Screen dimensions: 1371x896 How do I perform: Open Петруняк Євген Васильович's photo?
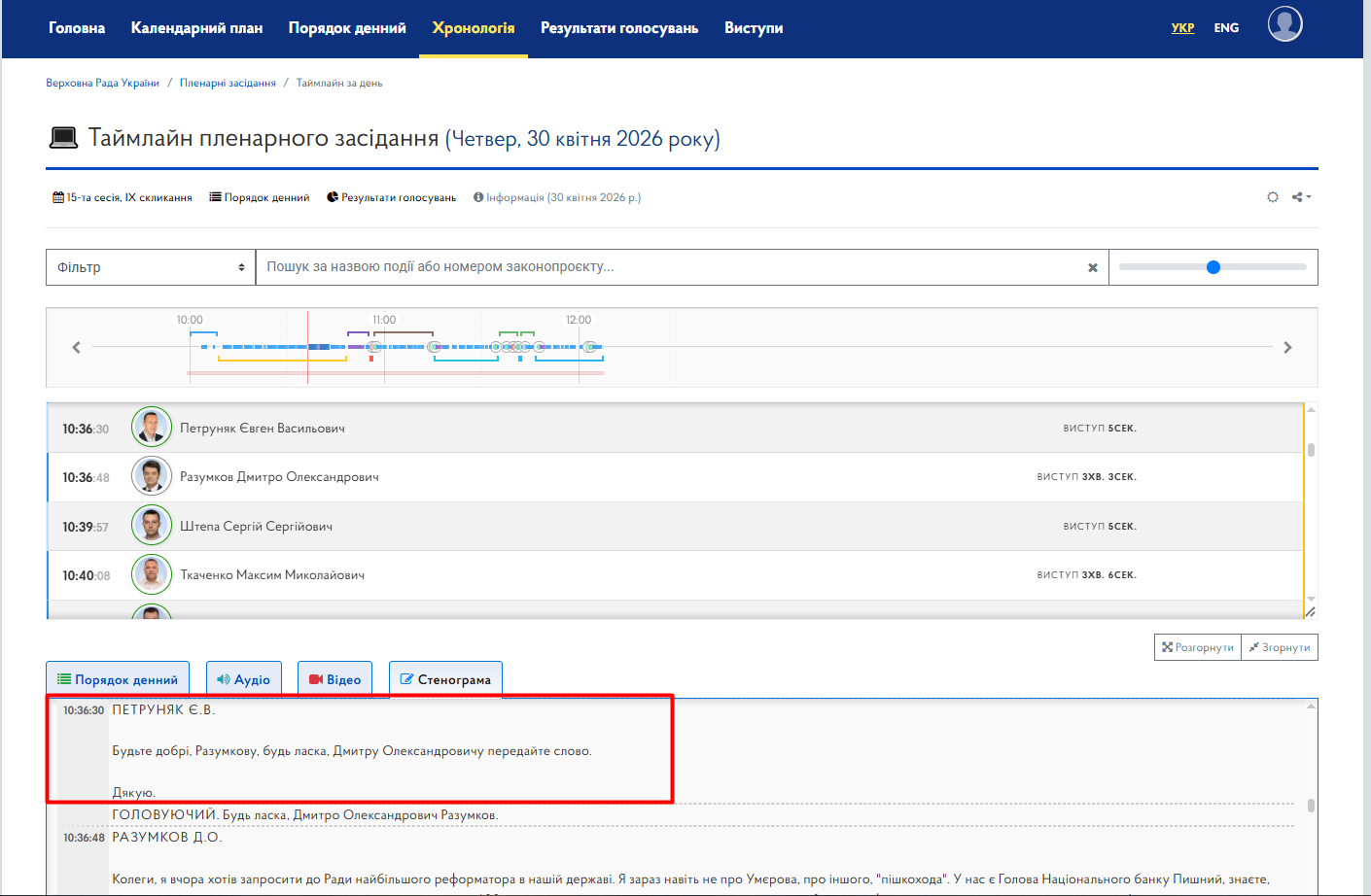point(152,428)
